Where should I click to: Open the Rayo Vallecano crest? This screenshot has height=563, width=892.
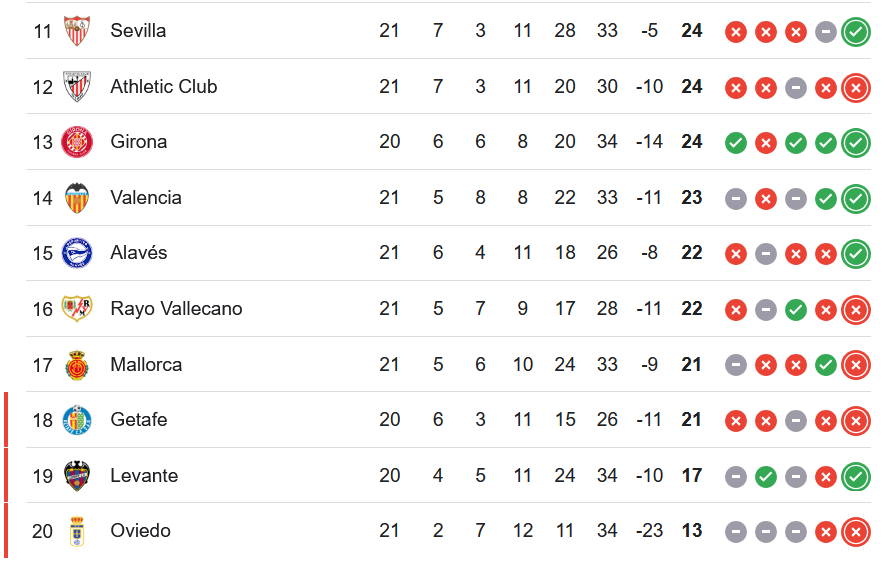[77, 309]
